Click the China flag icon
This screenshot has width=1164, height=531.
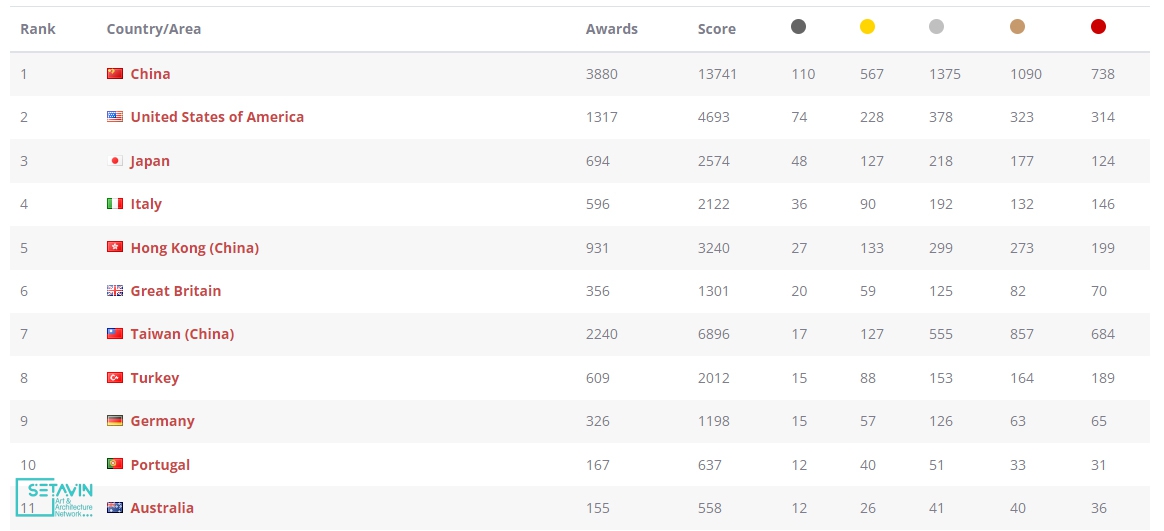(x=115, y=74)
